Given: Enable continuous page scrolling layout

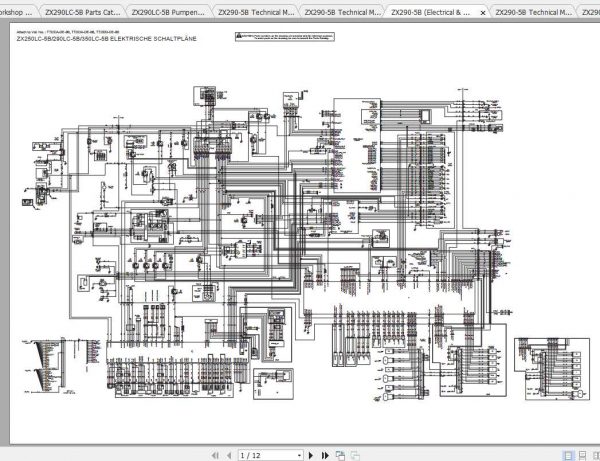Looking at the screenshot, I should click(582, 455).
